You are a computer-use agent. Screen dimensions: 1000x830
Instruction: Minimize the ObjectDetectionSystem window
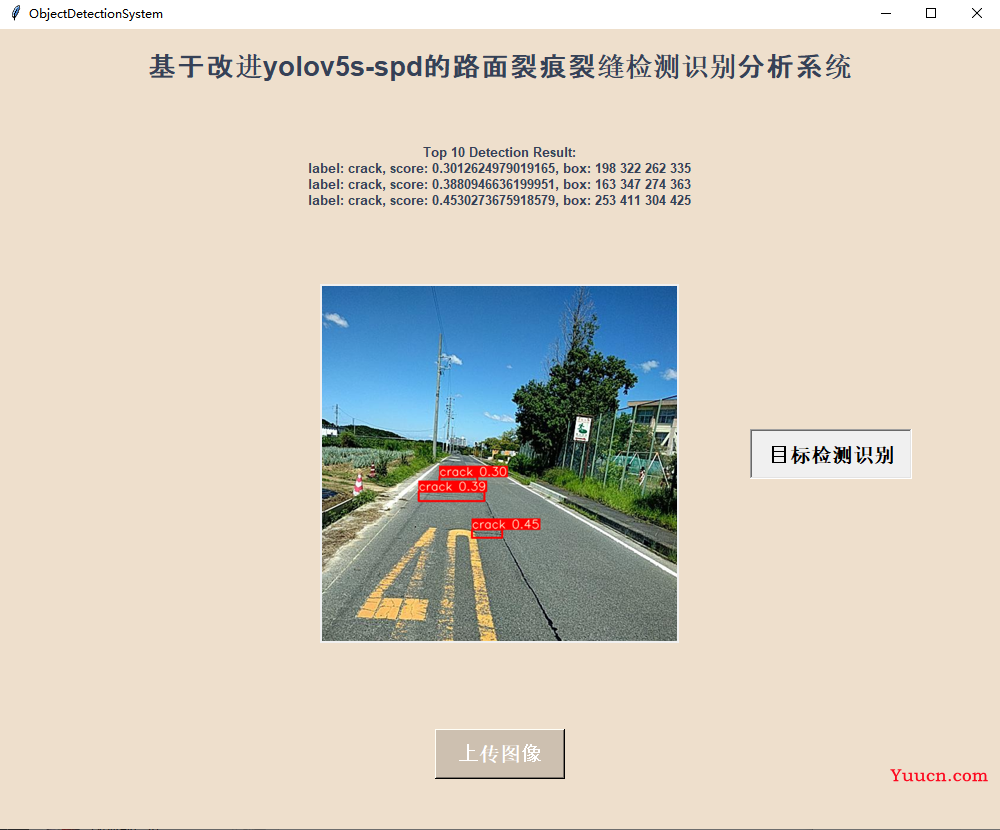pos(886,13)
